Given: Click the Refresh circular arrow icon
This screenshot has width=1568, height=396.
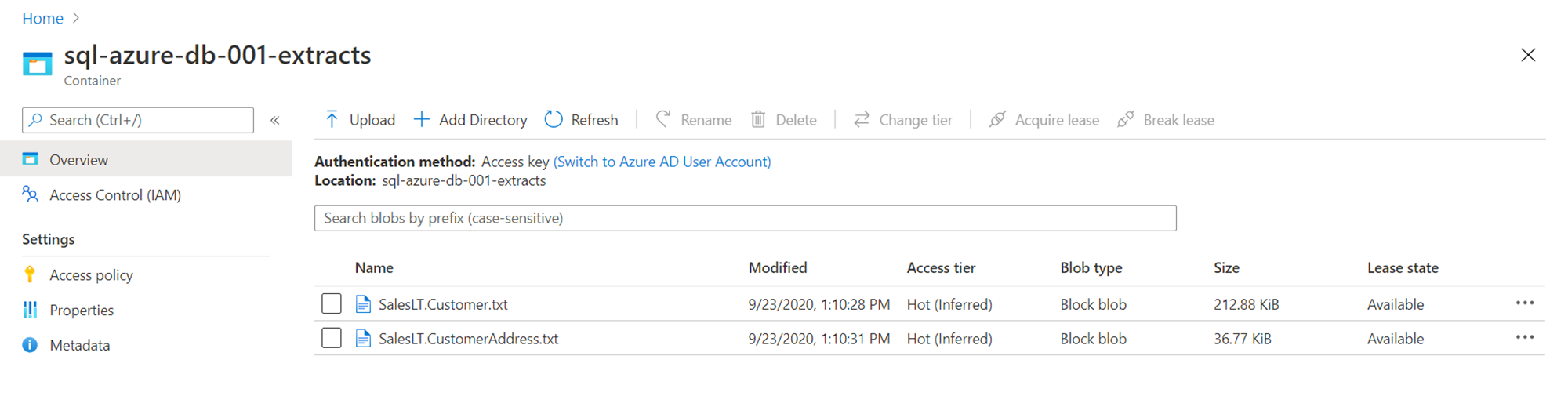Looking at the screenshot, I should (554, 119).
